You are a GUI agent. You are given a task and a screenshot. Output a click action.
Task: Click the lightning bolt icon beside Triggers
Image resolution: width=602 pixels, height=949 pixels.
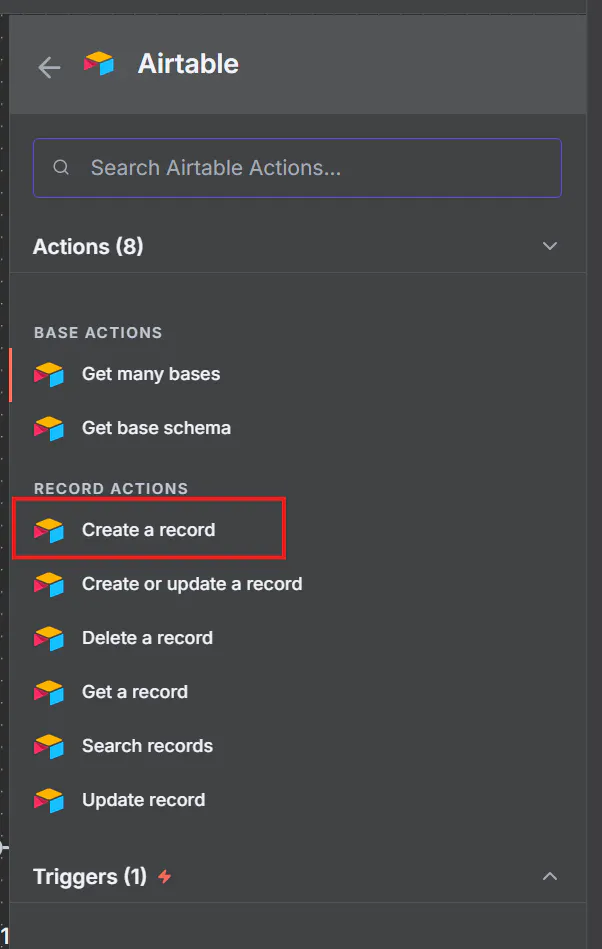tap(165, 876)
